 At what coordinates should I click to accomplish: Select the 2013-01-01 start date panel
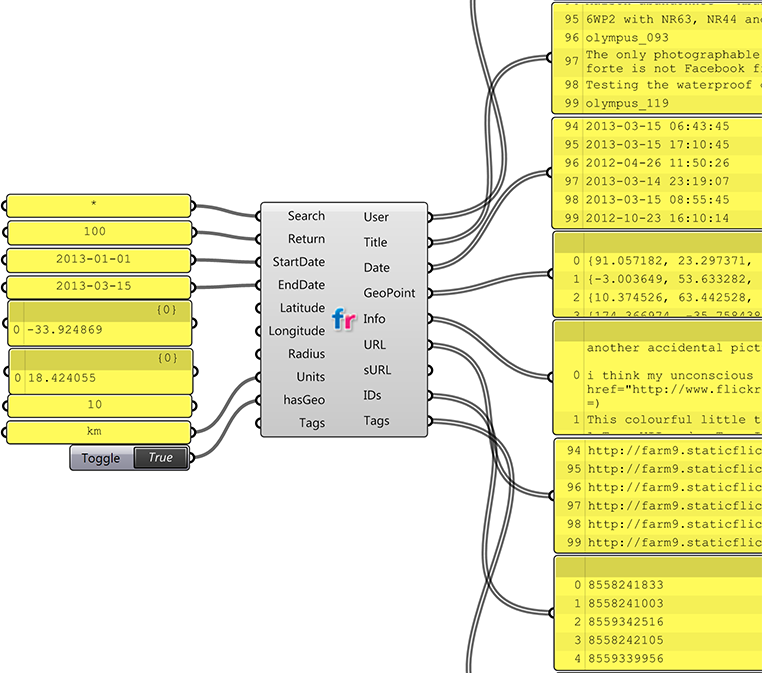[x=98, y=260]
